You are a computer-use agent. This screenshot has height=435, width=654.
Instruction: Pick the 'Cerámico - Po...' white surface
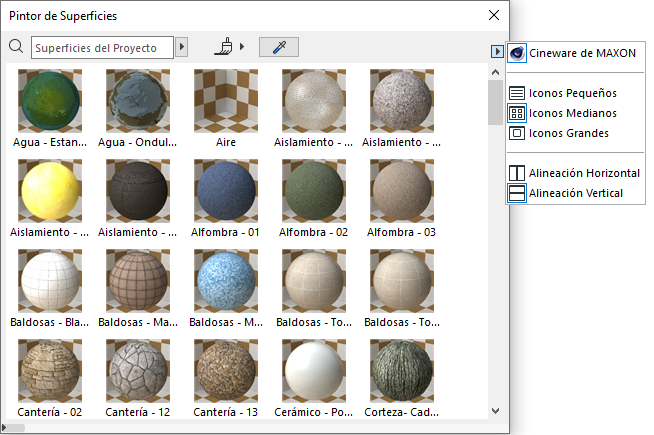click(x=314, y=371)
